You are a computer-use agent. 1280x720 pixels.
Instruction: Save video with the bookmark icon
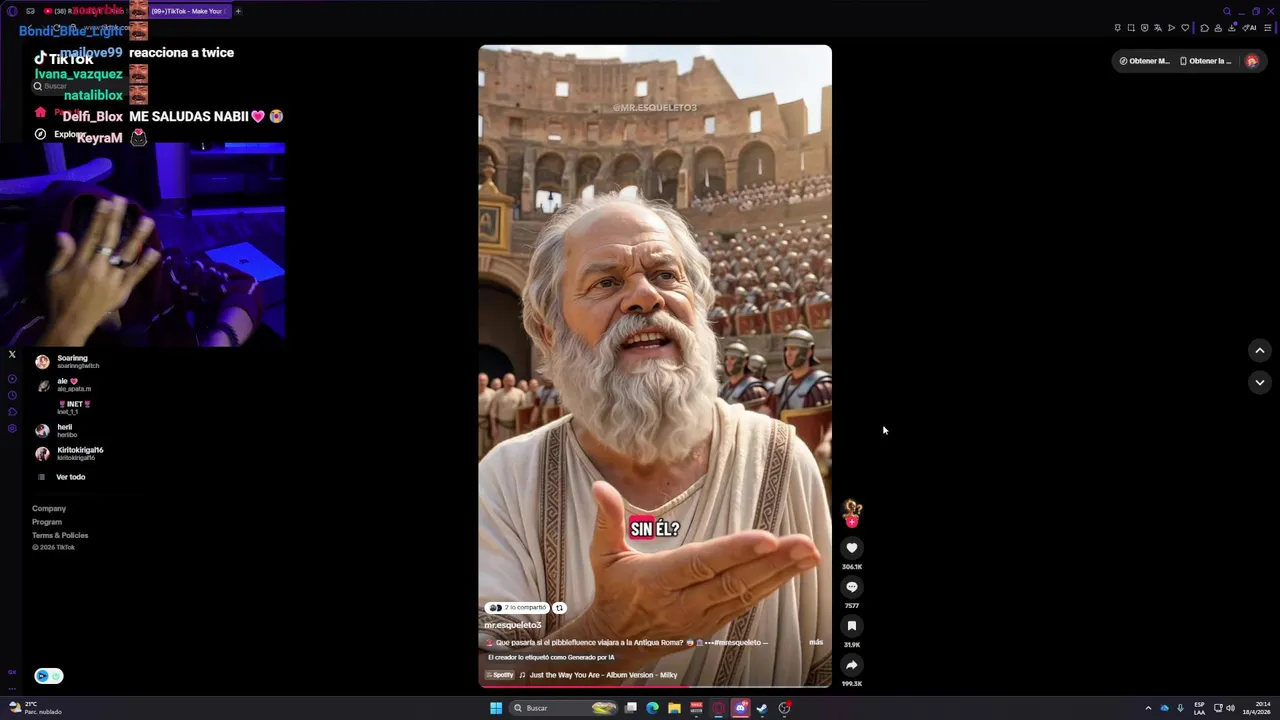pos(852,626)
